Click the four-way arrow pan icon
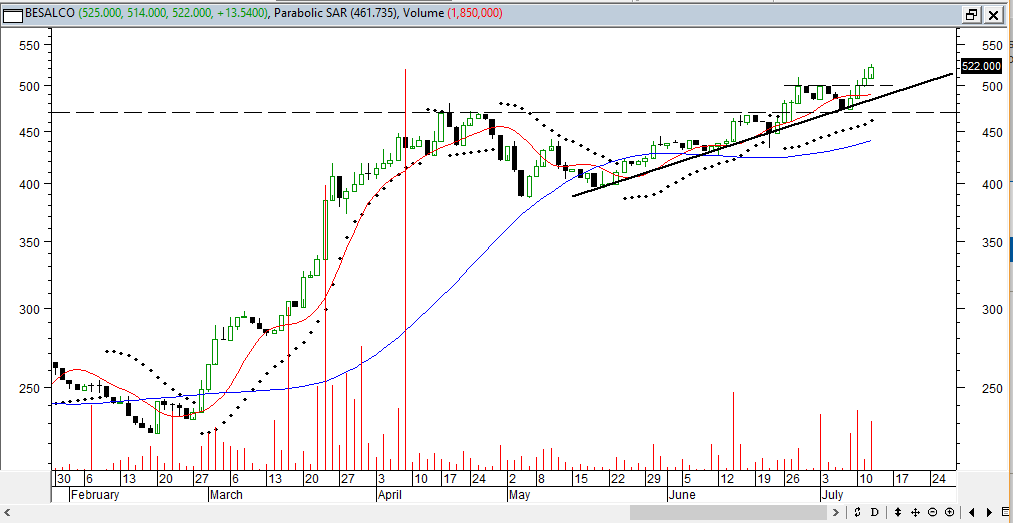 pyautogui.click(x=915, y=512)
